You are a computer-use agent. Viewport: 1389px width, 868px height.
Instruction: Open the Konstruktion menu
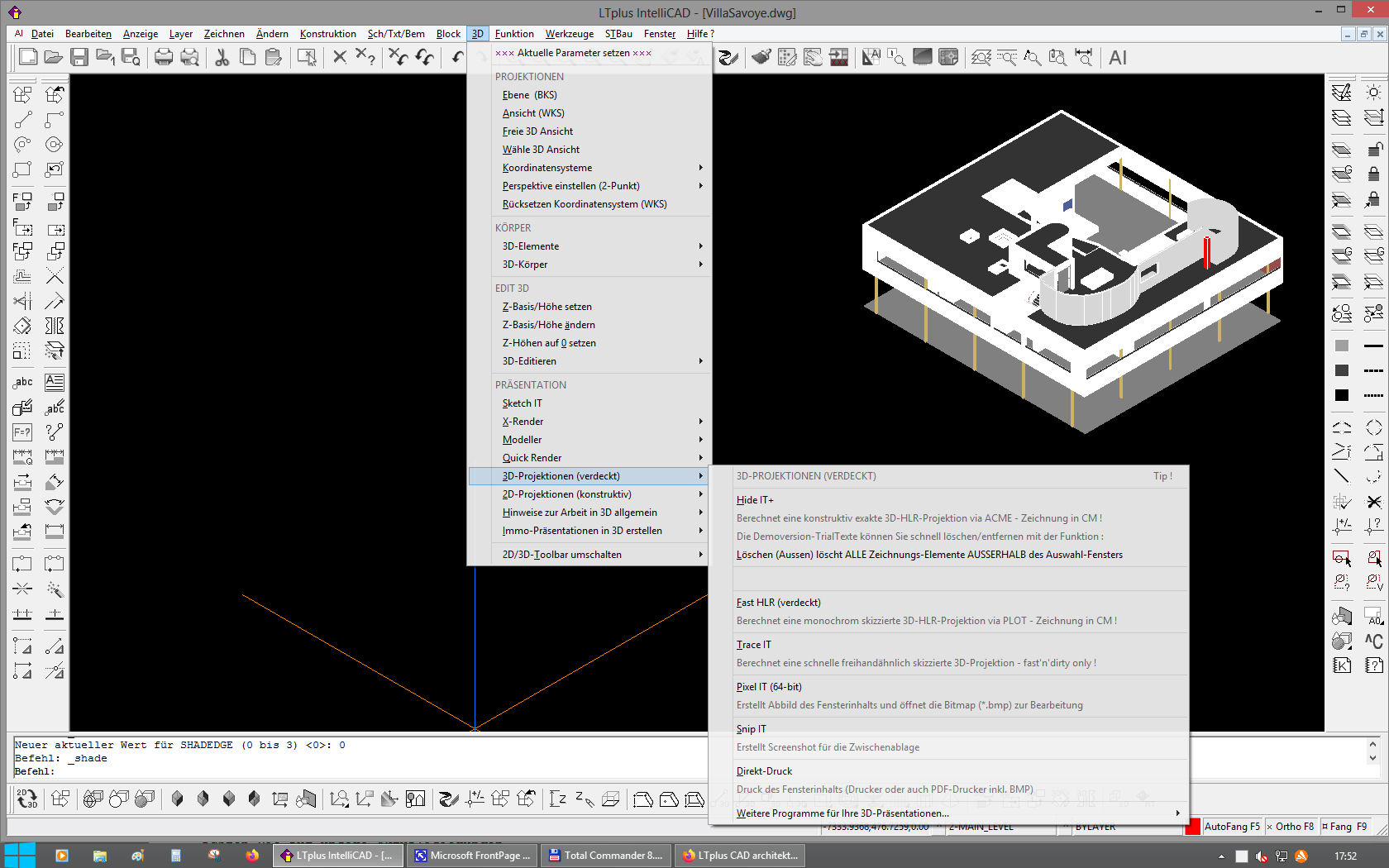[327, 34]
